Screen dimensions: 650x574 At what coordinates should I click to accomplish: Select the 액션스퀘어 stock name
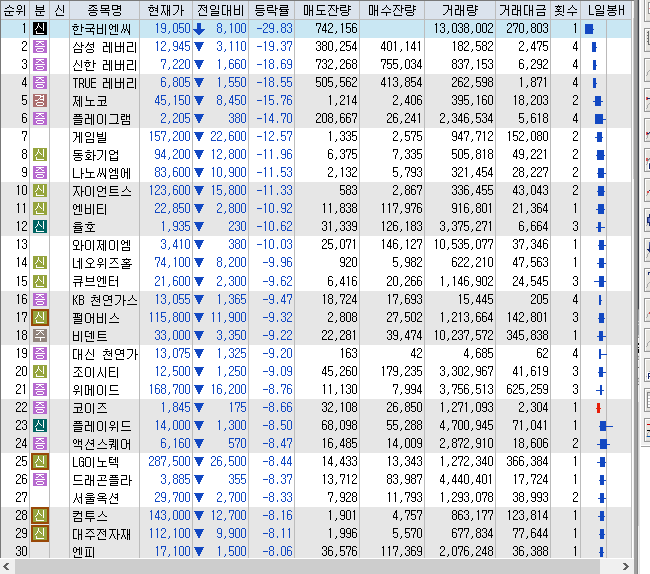(102, 444)
